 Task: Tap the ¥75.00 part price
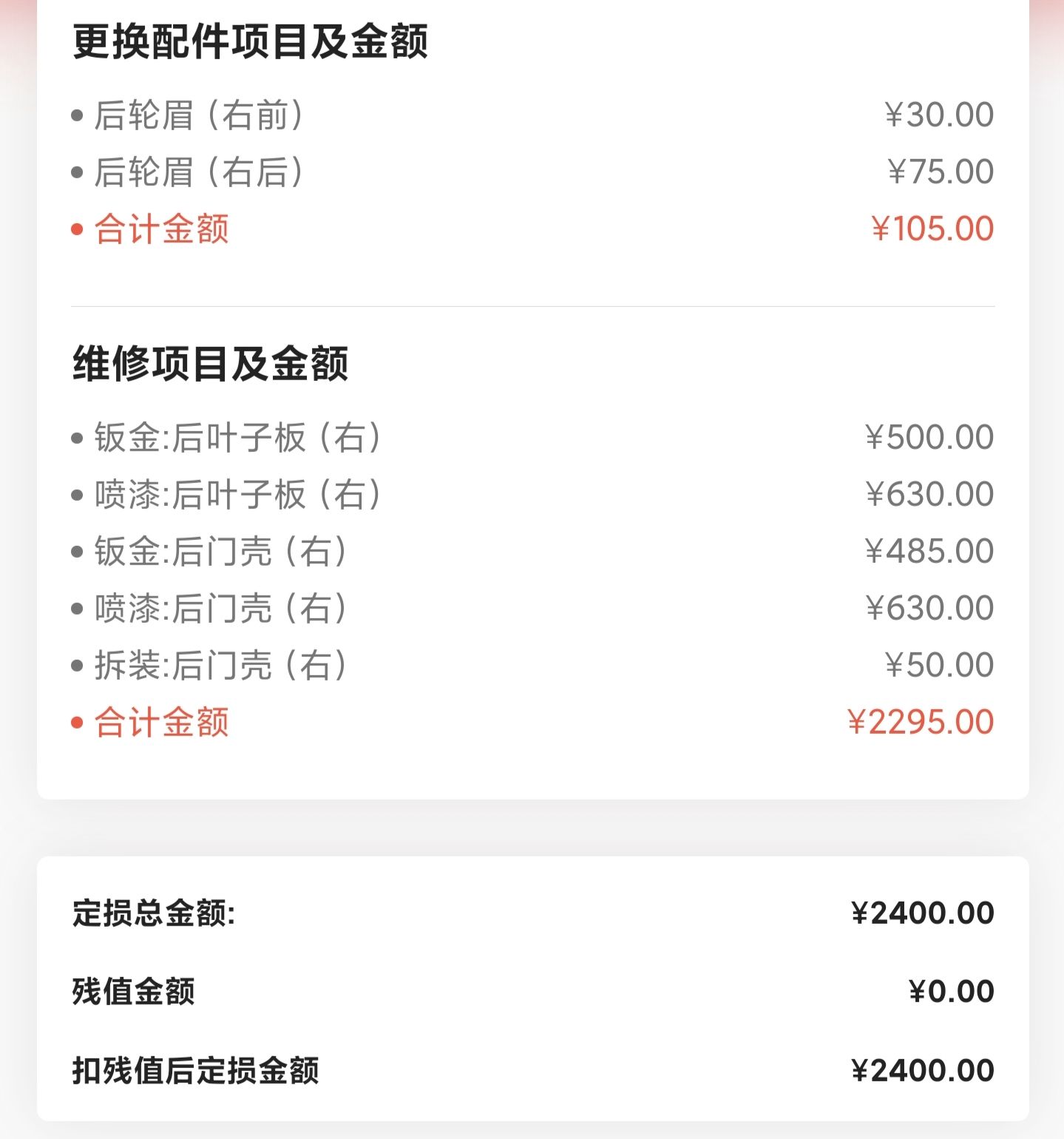point(940,172)
